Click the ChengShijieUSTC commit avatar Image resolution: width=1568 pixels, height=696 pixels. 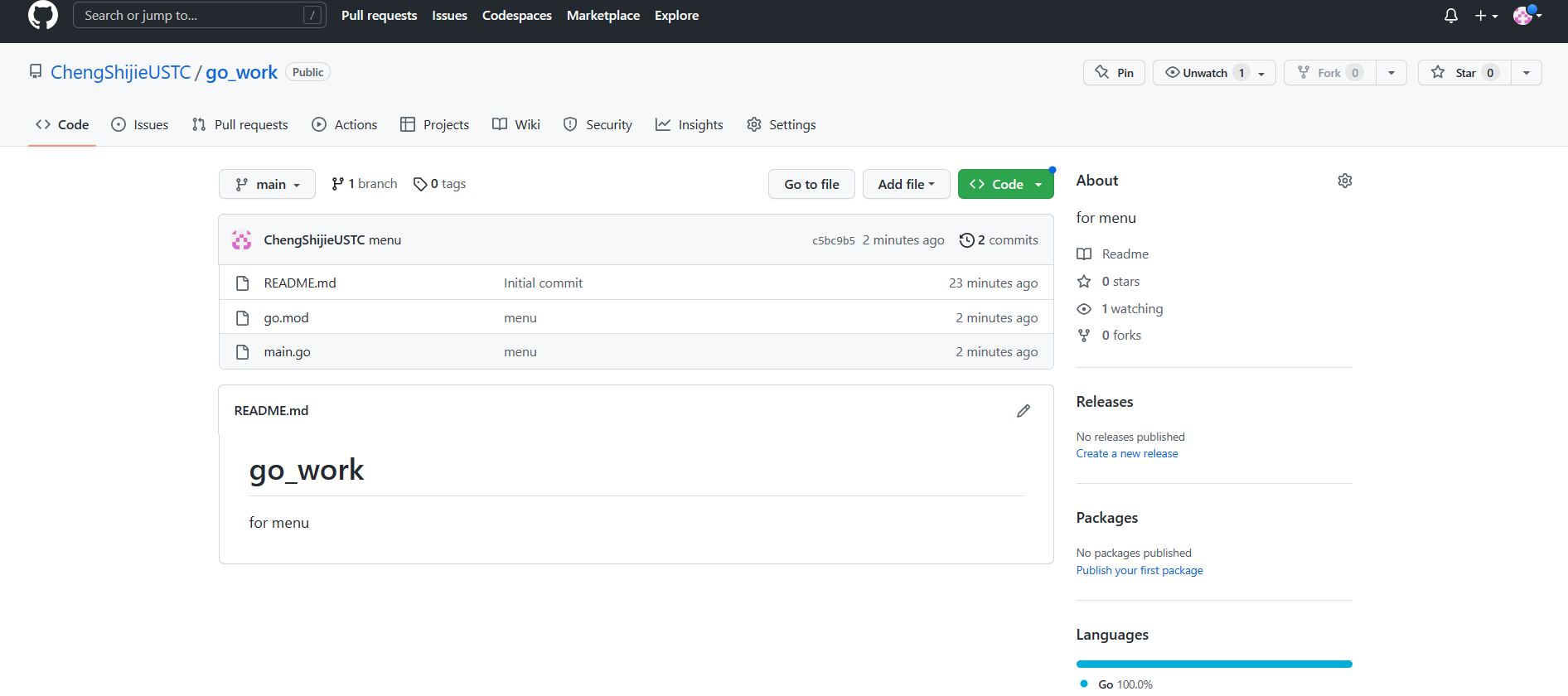click(x=242, y=240)
